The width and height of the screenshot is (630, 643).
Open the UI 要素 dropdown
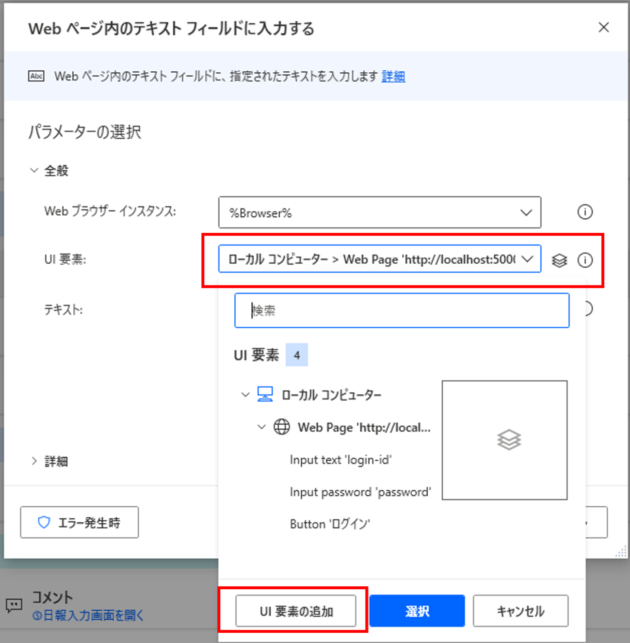click(379, 259)
